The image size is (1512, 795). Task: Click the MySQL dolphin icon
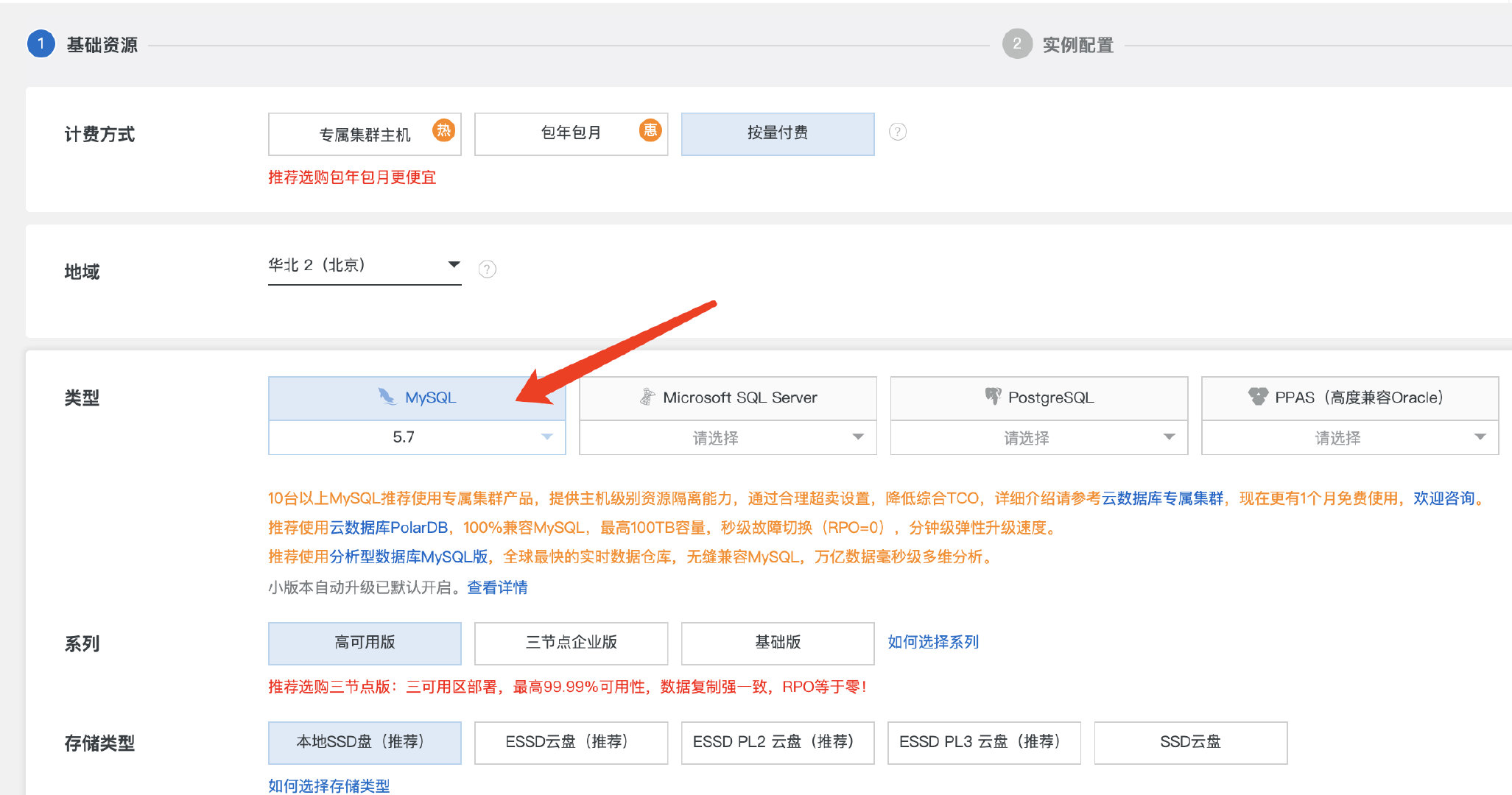tap(387, 397)
